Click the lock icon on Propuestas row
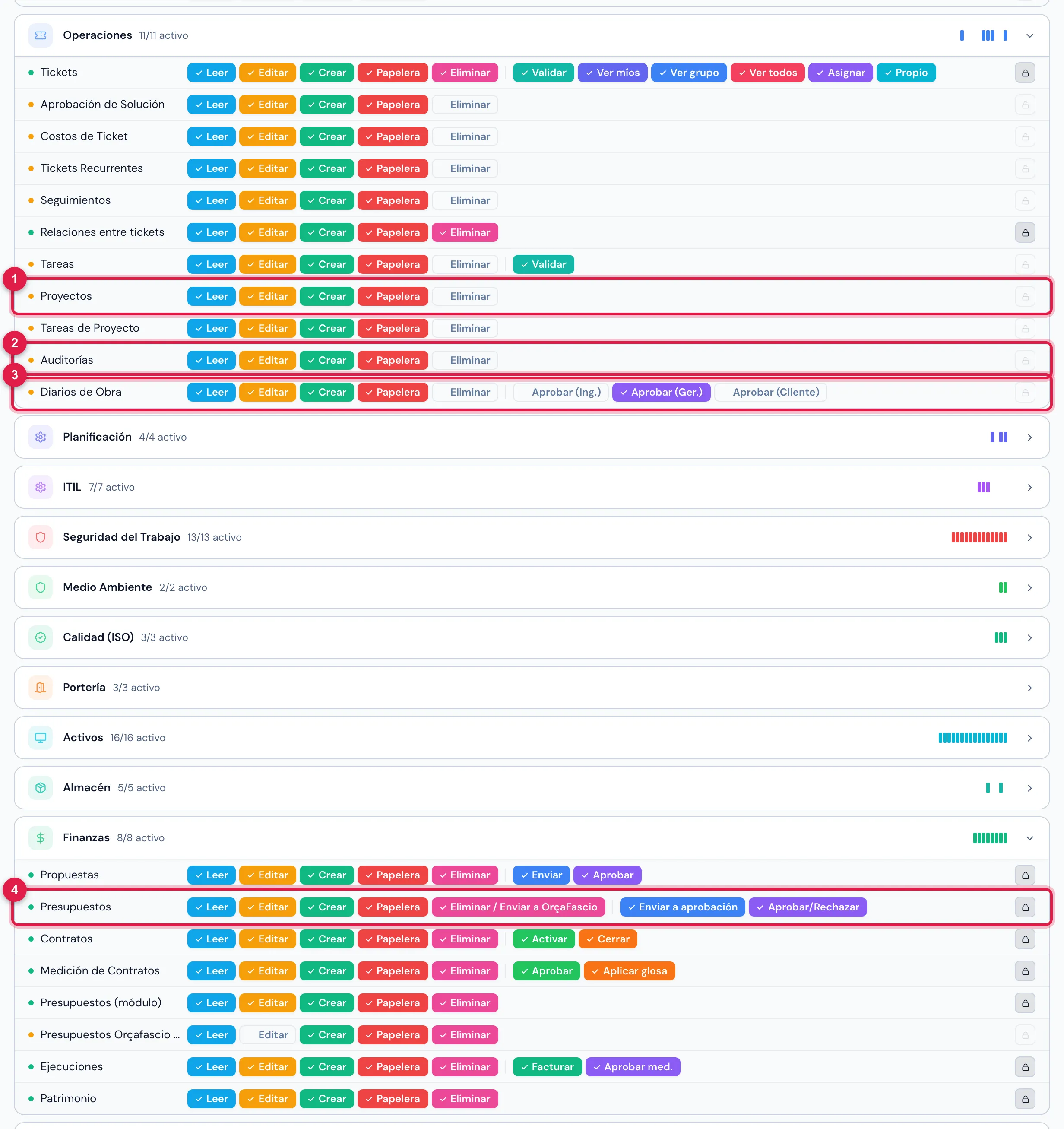This screenshot has height=1129, width=1064. point(1025,875)
